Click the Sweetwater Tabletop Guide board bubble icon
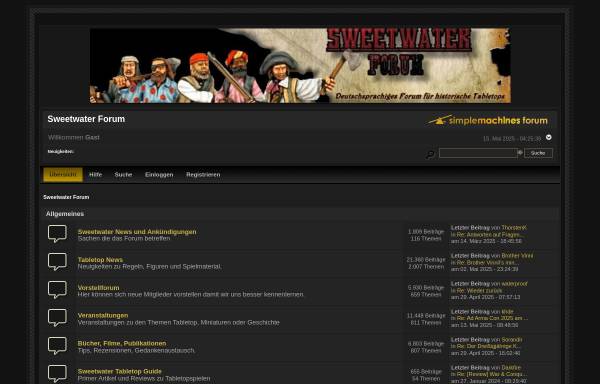 coord(57,374)
